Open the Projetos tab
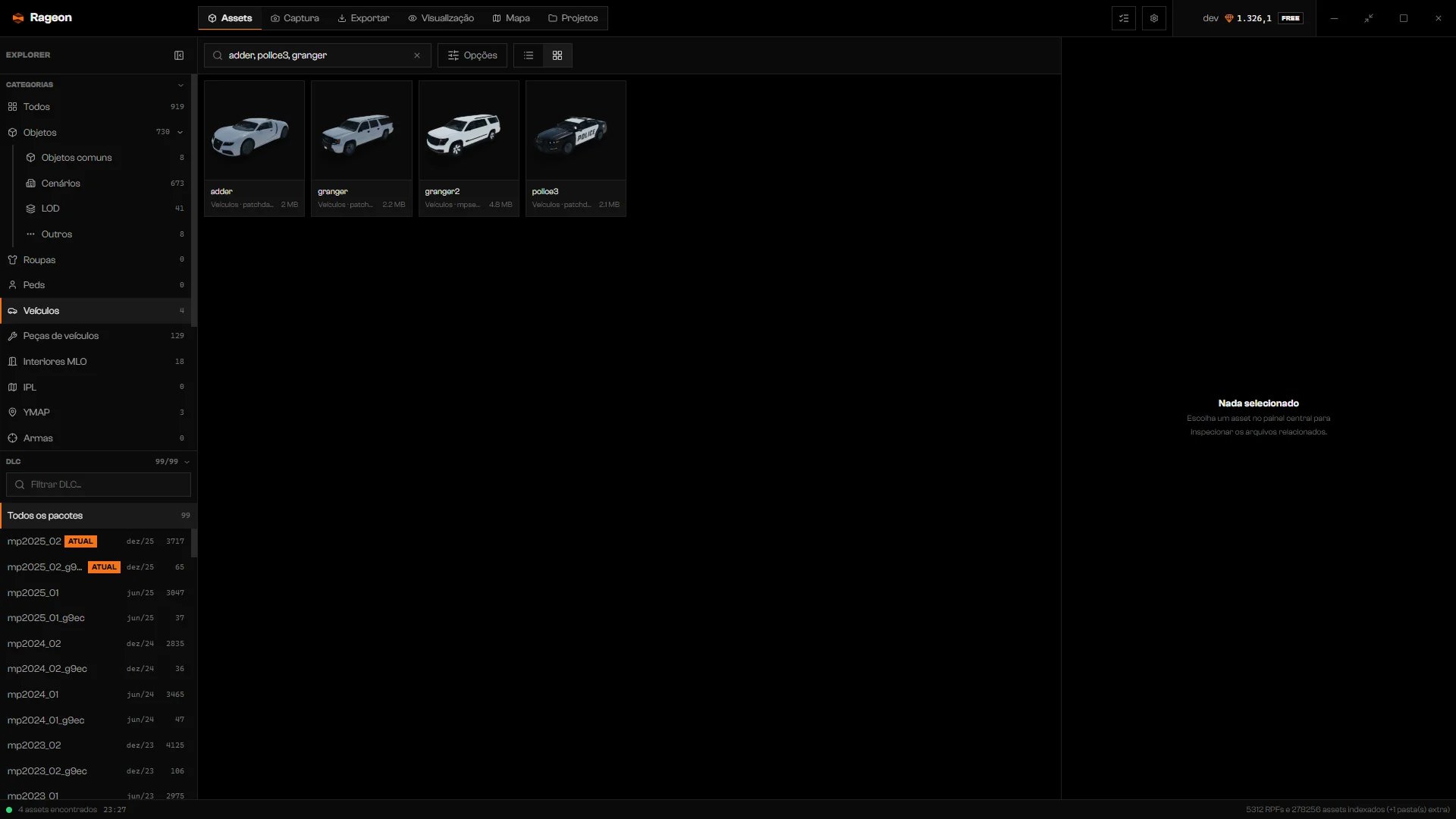This screenshot has height=819, width=1456. tap(573, 18)
